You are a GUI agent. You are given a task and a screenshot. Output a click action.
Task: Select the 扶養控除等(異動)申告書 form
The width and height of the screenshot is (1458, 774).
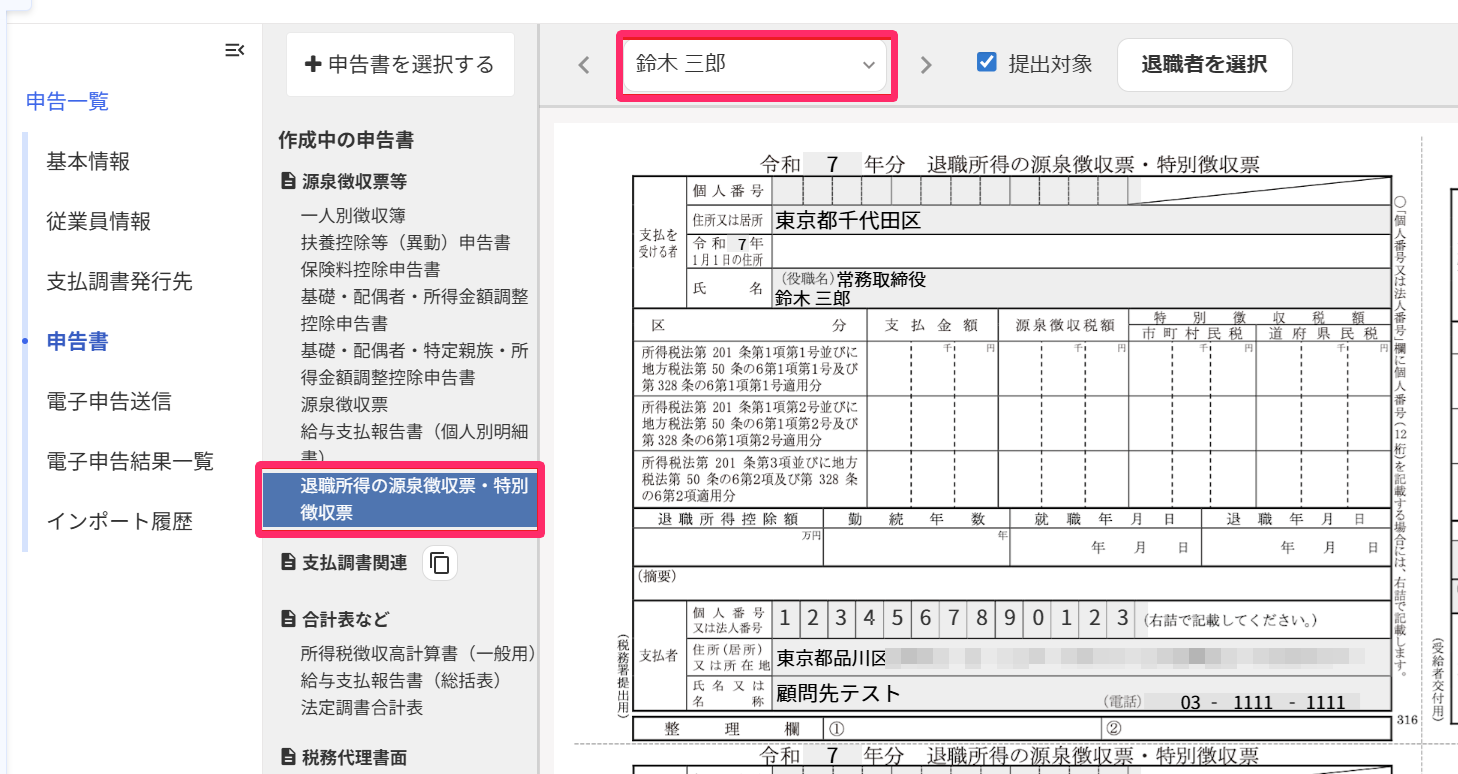[x=405, y=242]
